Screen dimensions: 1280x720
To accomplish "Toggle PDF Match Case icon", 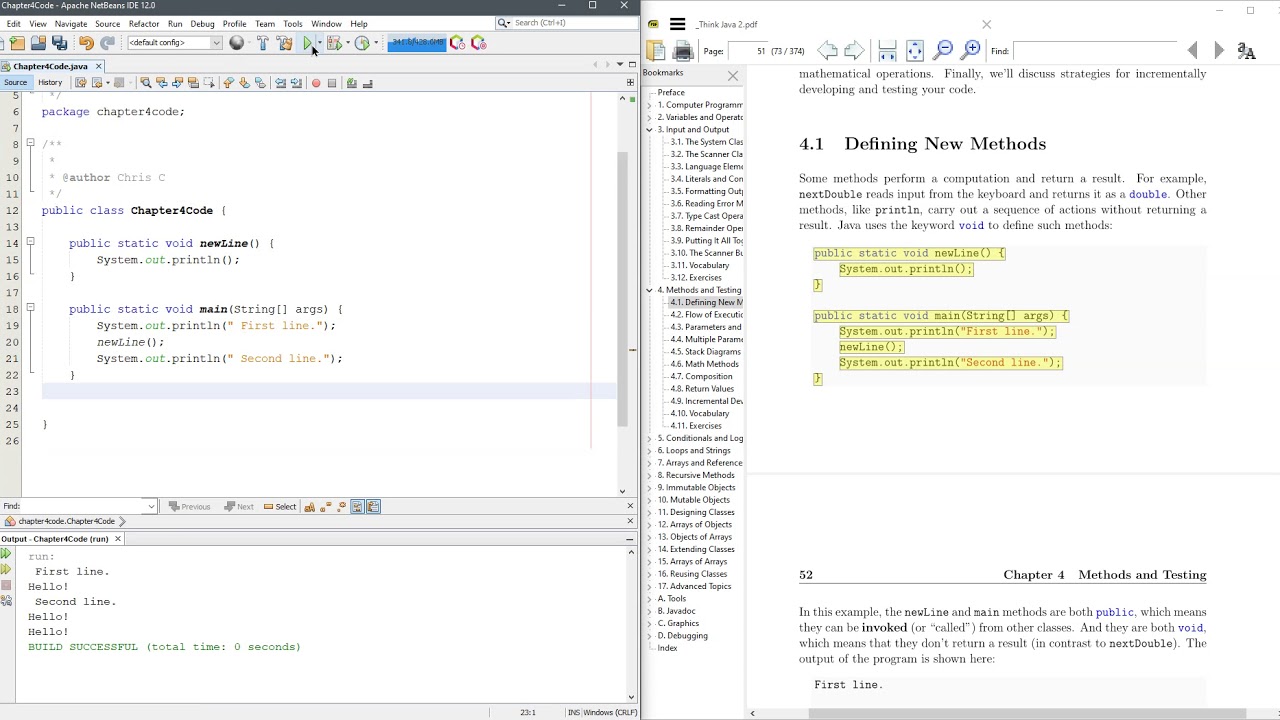I will 1246,51.
